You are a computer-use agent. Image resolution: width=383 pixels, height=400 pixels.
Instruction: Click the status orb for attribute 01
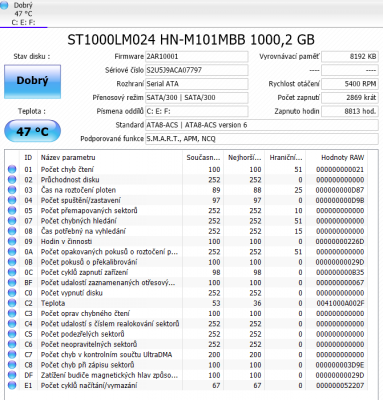12,169
